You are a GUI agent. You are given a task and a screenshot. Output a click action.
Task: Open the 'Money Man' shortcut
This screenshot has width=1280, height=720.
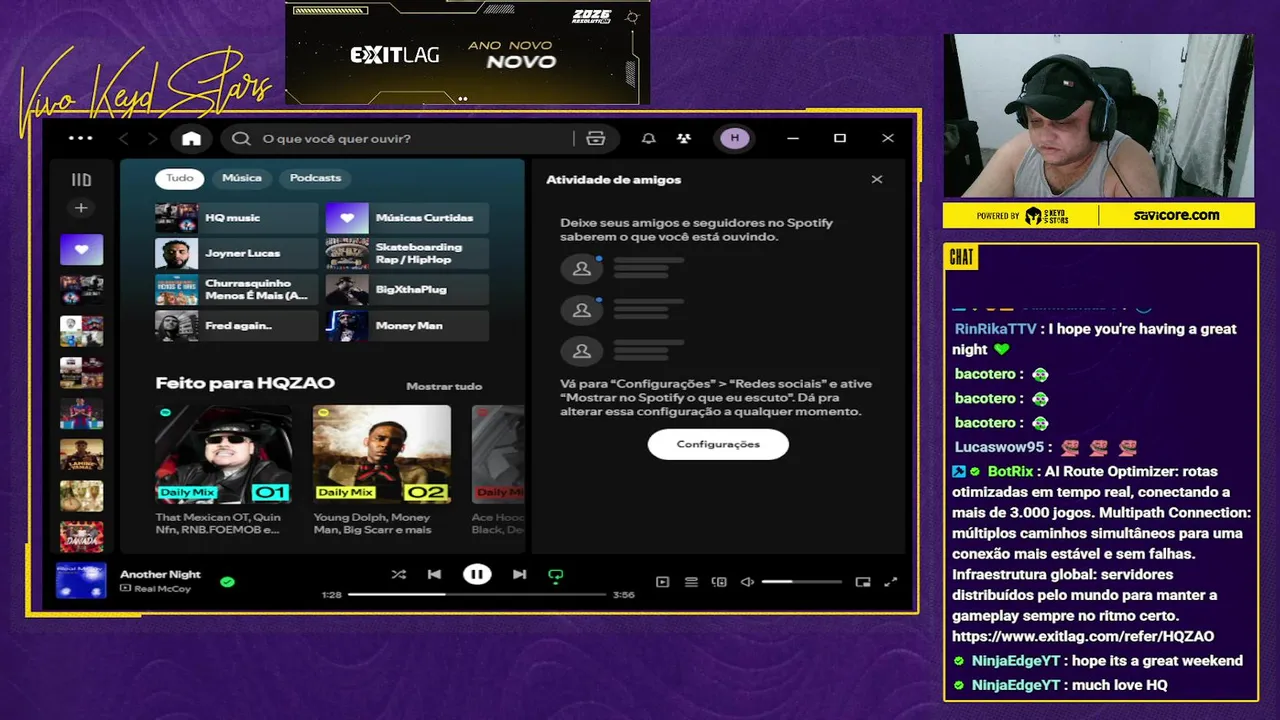click(x=407, y=326)
